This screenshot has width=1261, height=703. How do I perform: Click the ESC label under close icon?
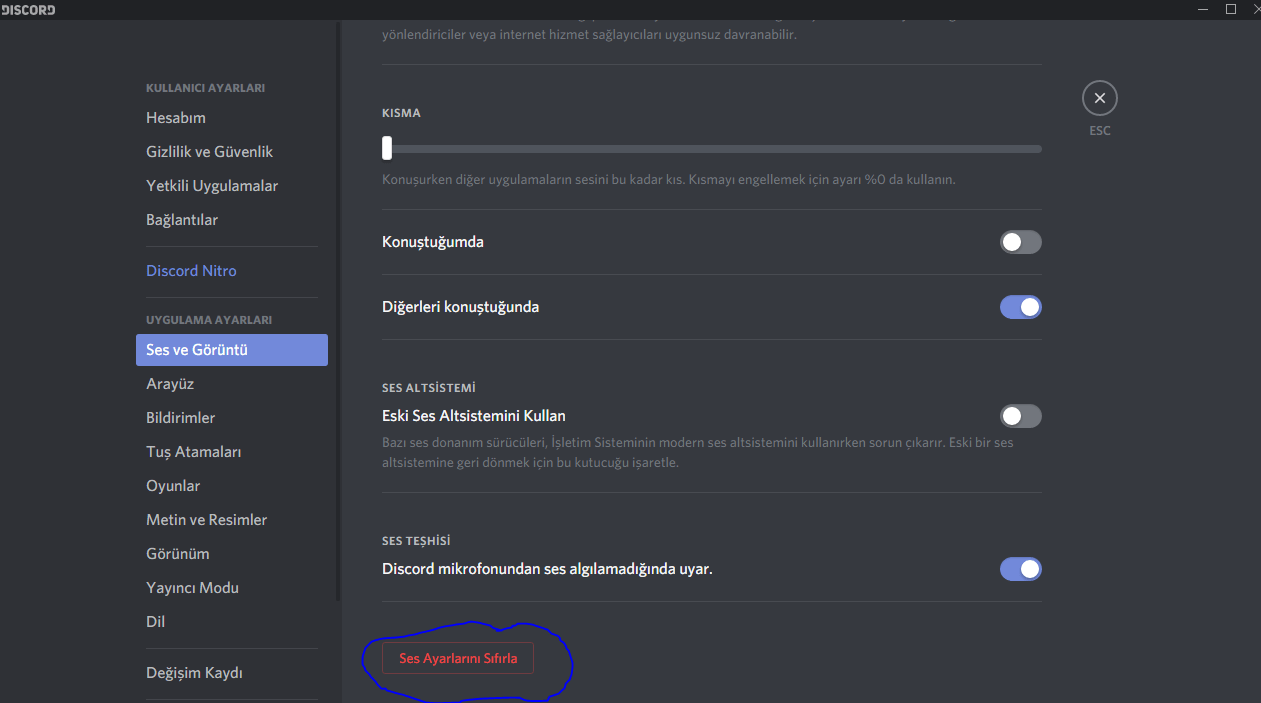(1100, 131)
